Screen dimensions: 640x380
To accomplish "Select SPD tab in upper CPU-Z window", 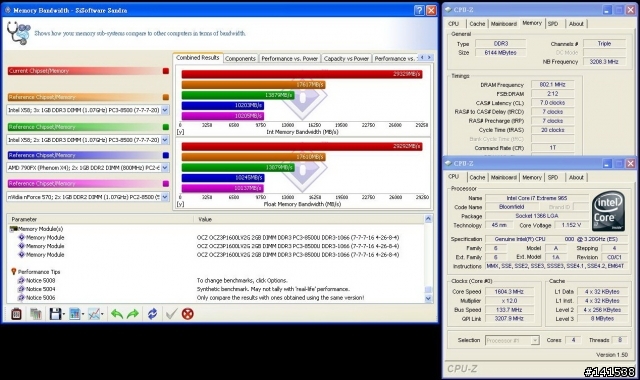I will point(553,24).
